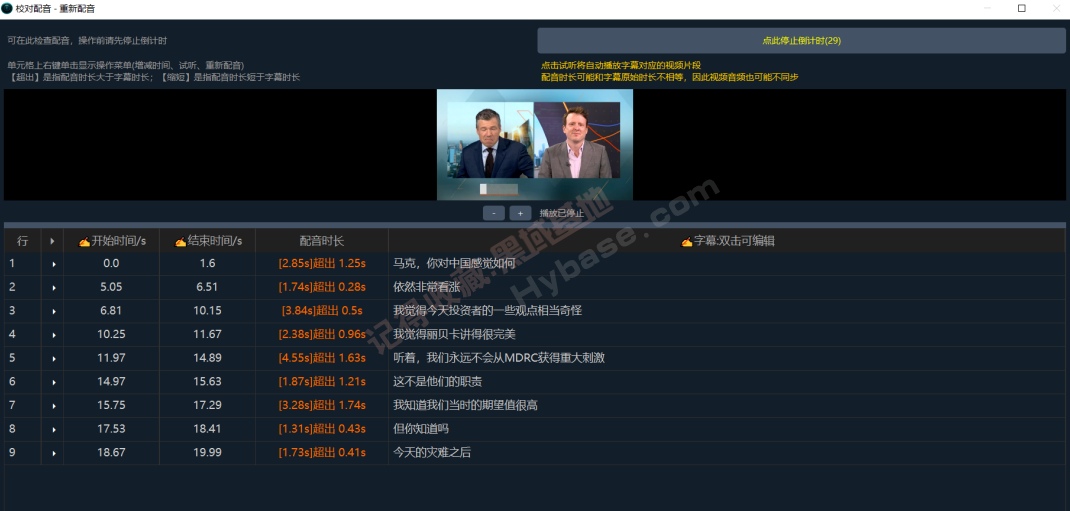The image size is (1070, 511).
Task: Click the minus button under video
Action: click(x=493, y=213)
